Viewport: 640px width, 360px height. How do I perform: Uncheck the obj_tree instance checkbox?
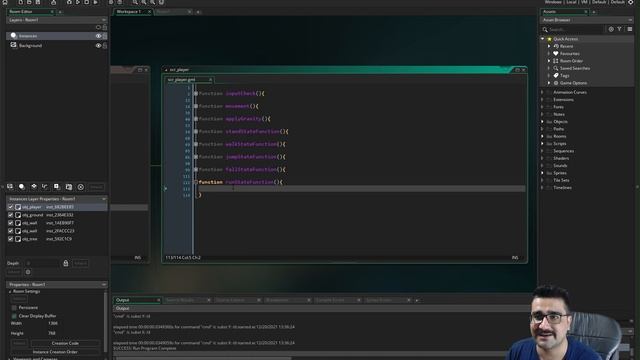[11, 239]
